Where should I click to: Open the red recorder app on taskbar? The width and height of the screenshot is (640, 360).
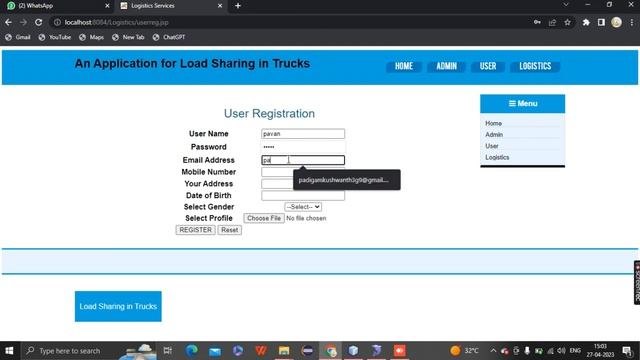[x=400, y=351]
